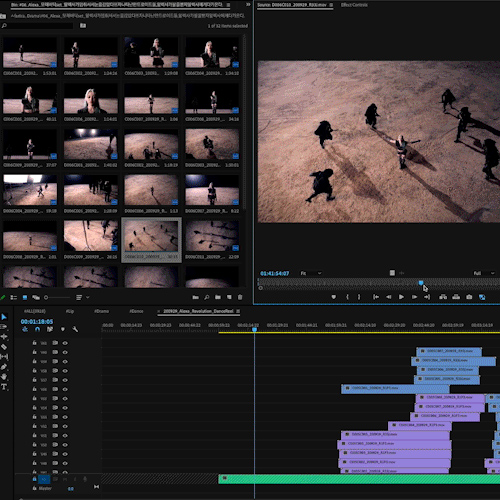Switch to the Effect Controls tab
Viewport: 500px width, 500px height.
pyautogui.click(x=354, y=5)
